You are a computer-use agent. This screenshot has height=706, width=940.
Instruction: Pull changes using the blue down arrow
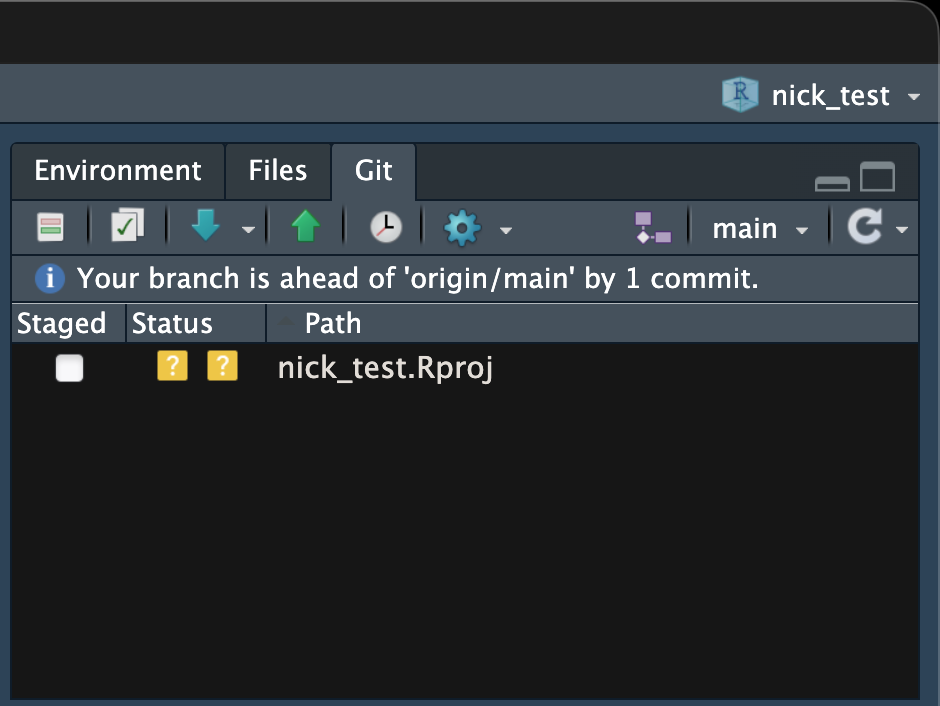[206, 228]
